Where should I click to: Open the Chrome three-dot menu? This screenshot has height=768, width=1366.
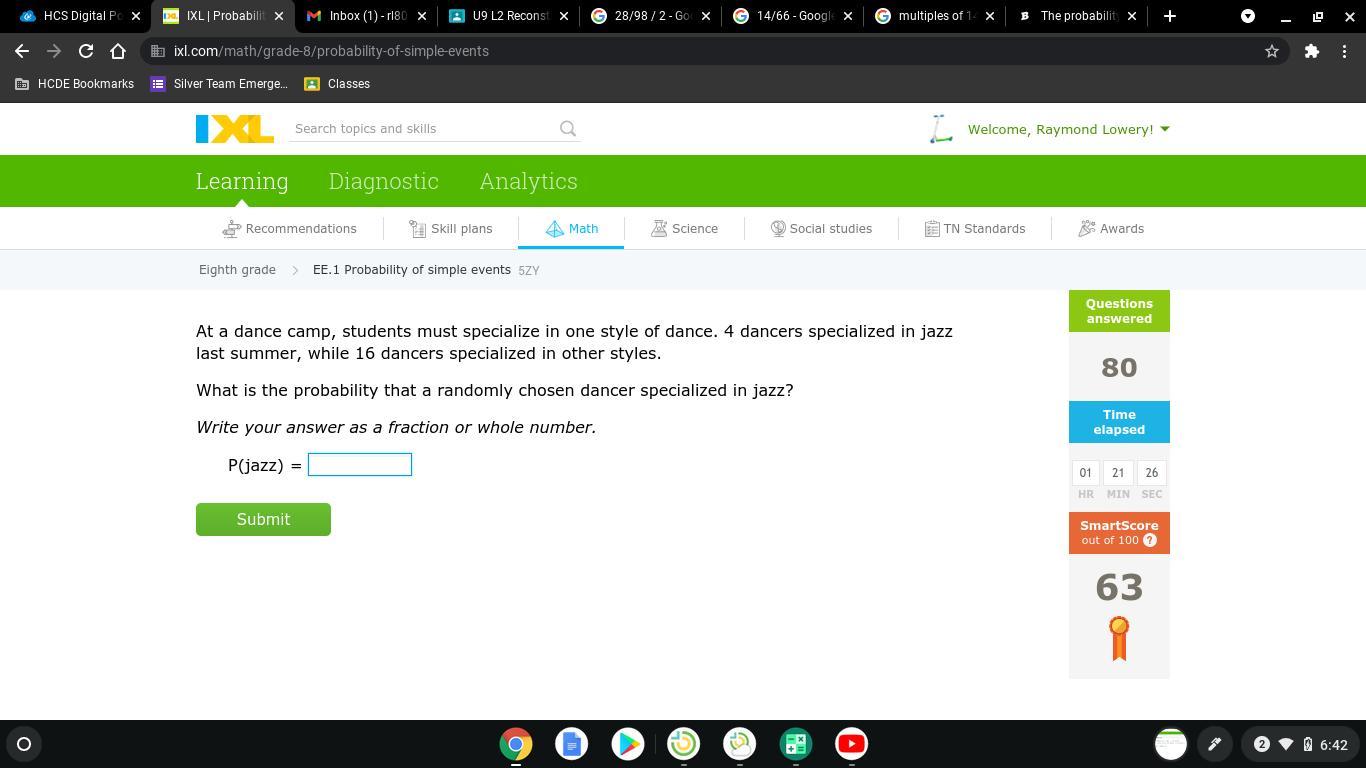click(1344, 51)
